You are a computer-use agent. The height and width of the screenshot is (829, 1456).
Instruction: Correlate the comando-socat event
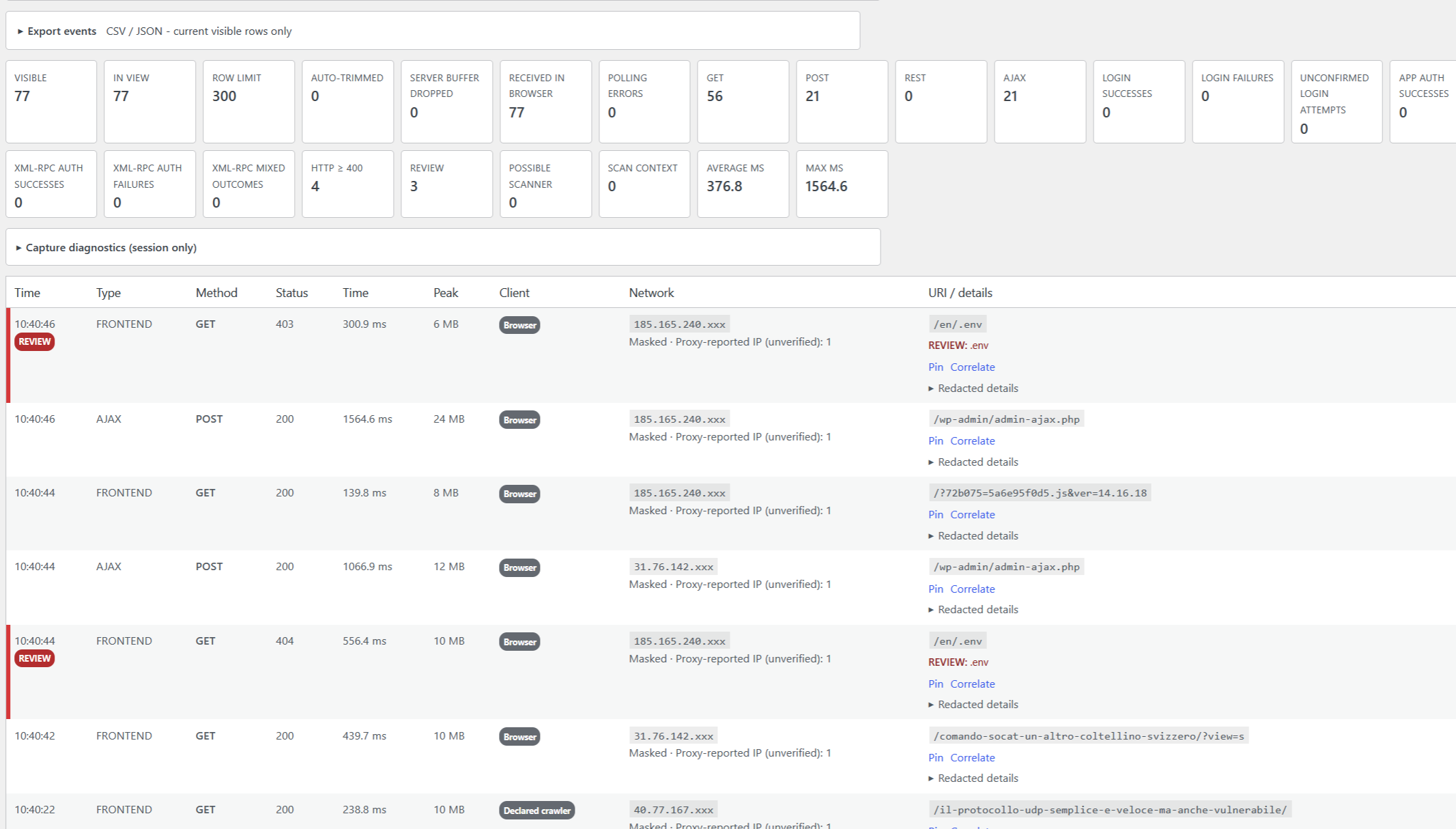pos(972,757)
